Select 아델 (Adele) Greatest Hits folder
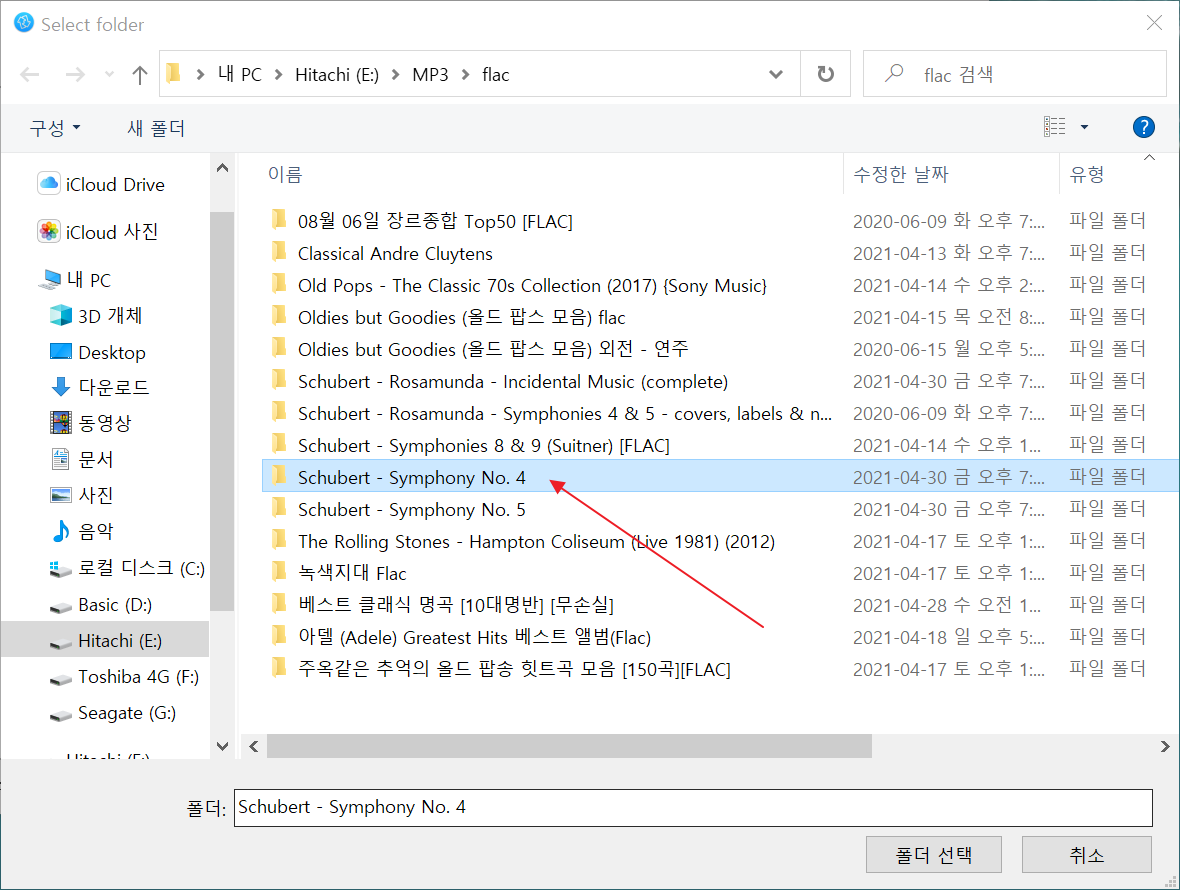This screenshot has width=1180, height=890. [719, 637]
